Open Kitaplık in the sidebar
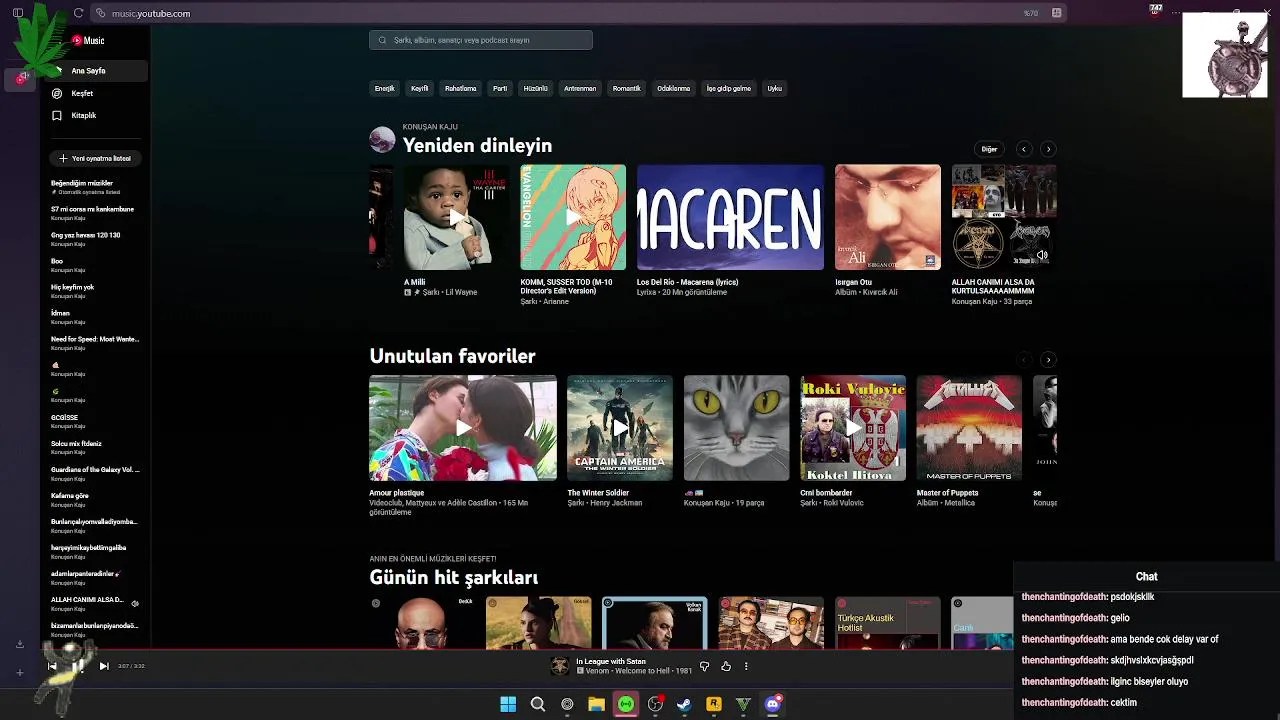This screenshot has height=720, width=1280. coord(97,115)
